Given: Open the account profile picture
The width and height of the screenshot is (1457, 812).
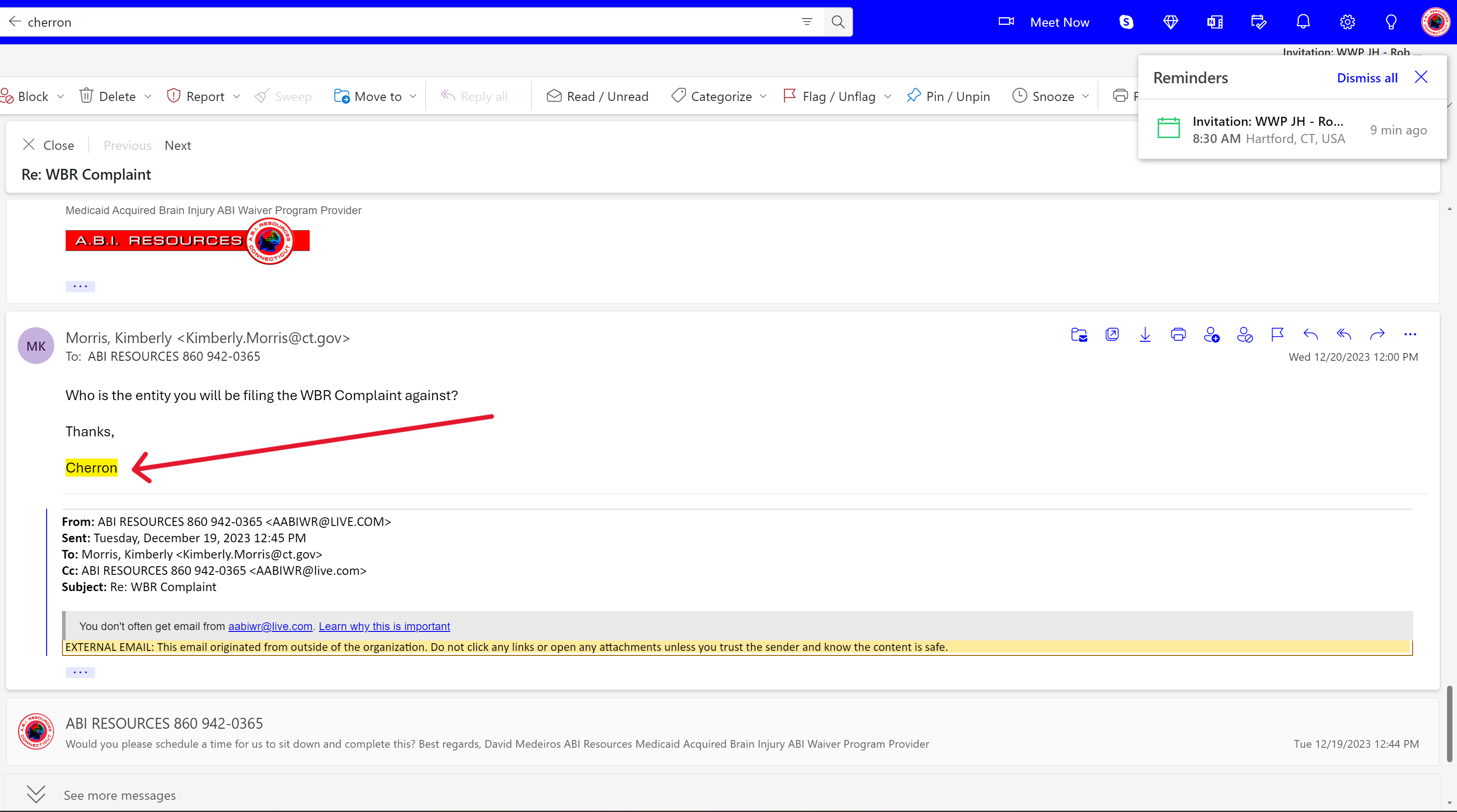Looking at the screenshot, I should [1436, 22].
